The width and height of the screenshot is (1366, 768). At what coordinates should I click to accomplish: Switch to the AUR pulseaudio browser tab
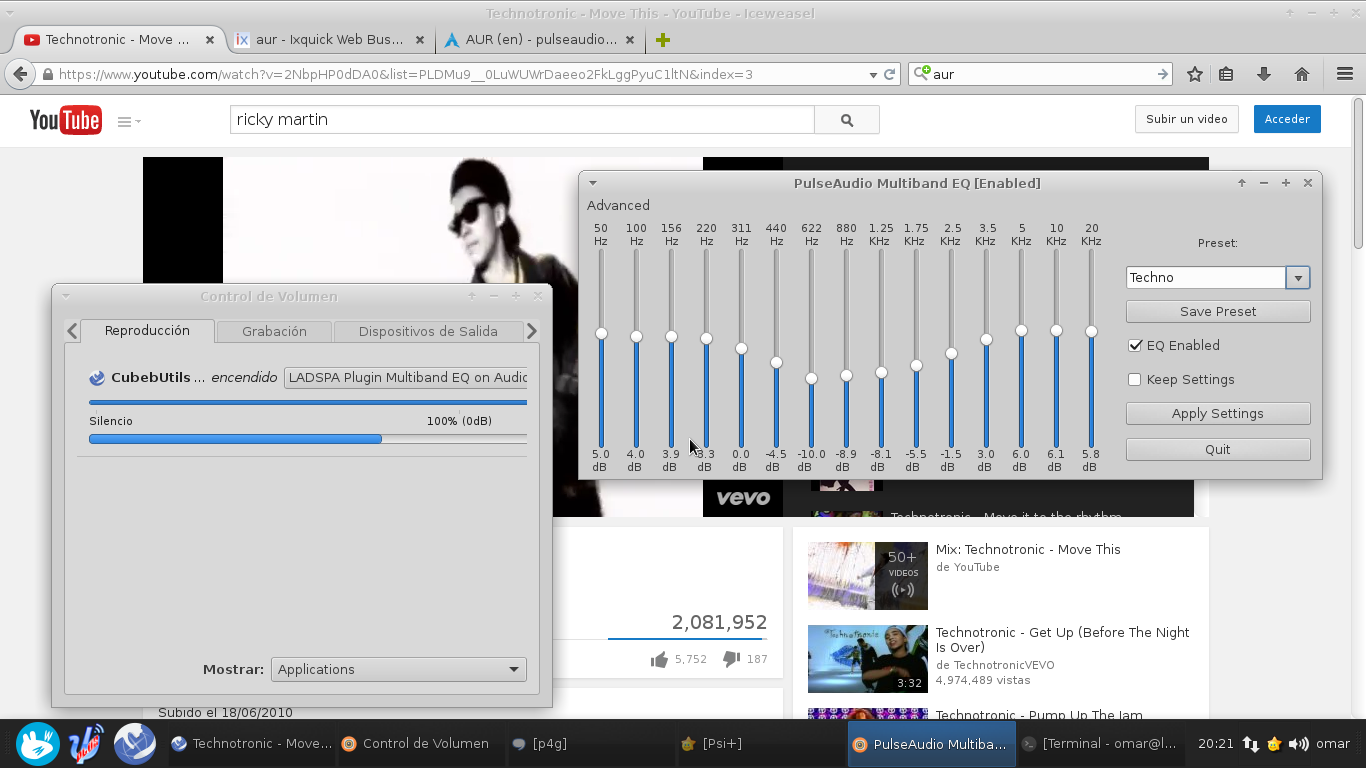point(540,40)
